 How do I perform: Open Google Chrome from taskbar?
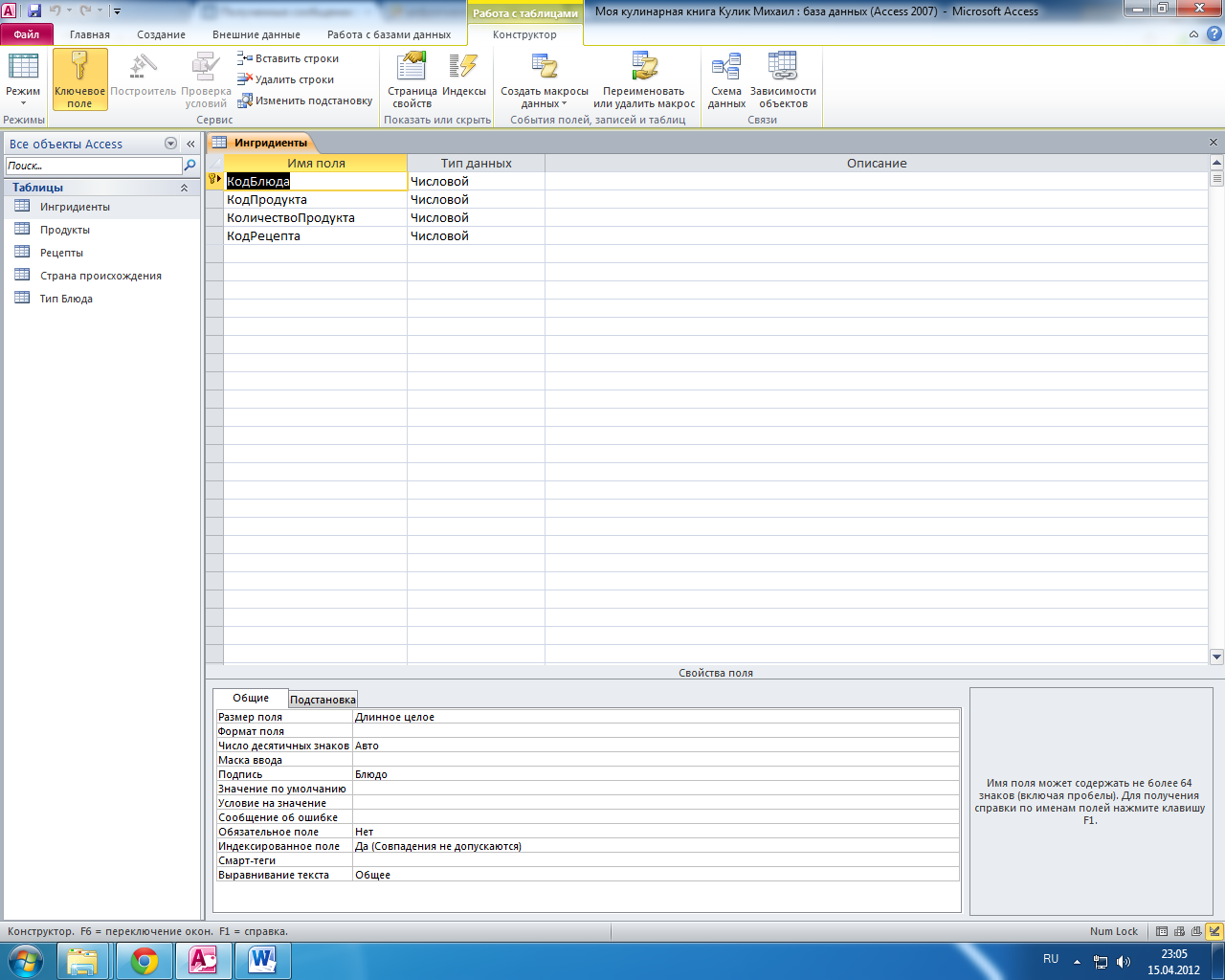(x=145, y=960)
